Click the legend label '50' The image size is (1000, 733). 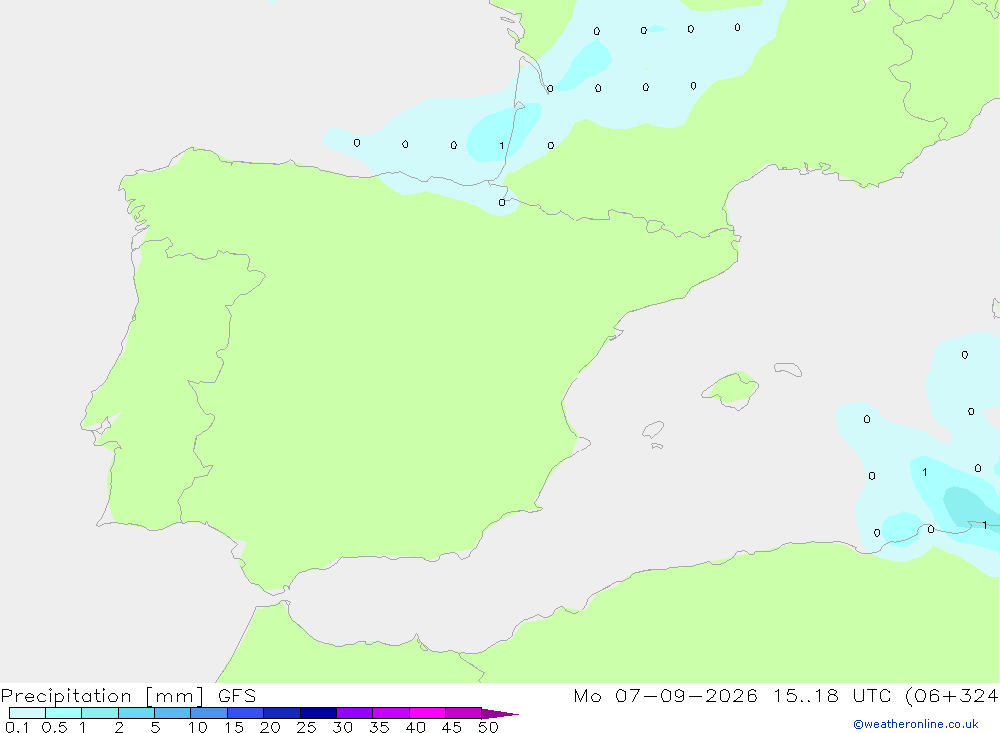(488, 727)
